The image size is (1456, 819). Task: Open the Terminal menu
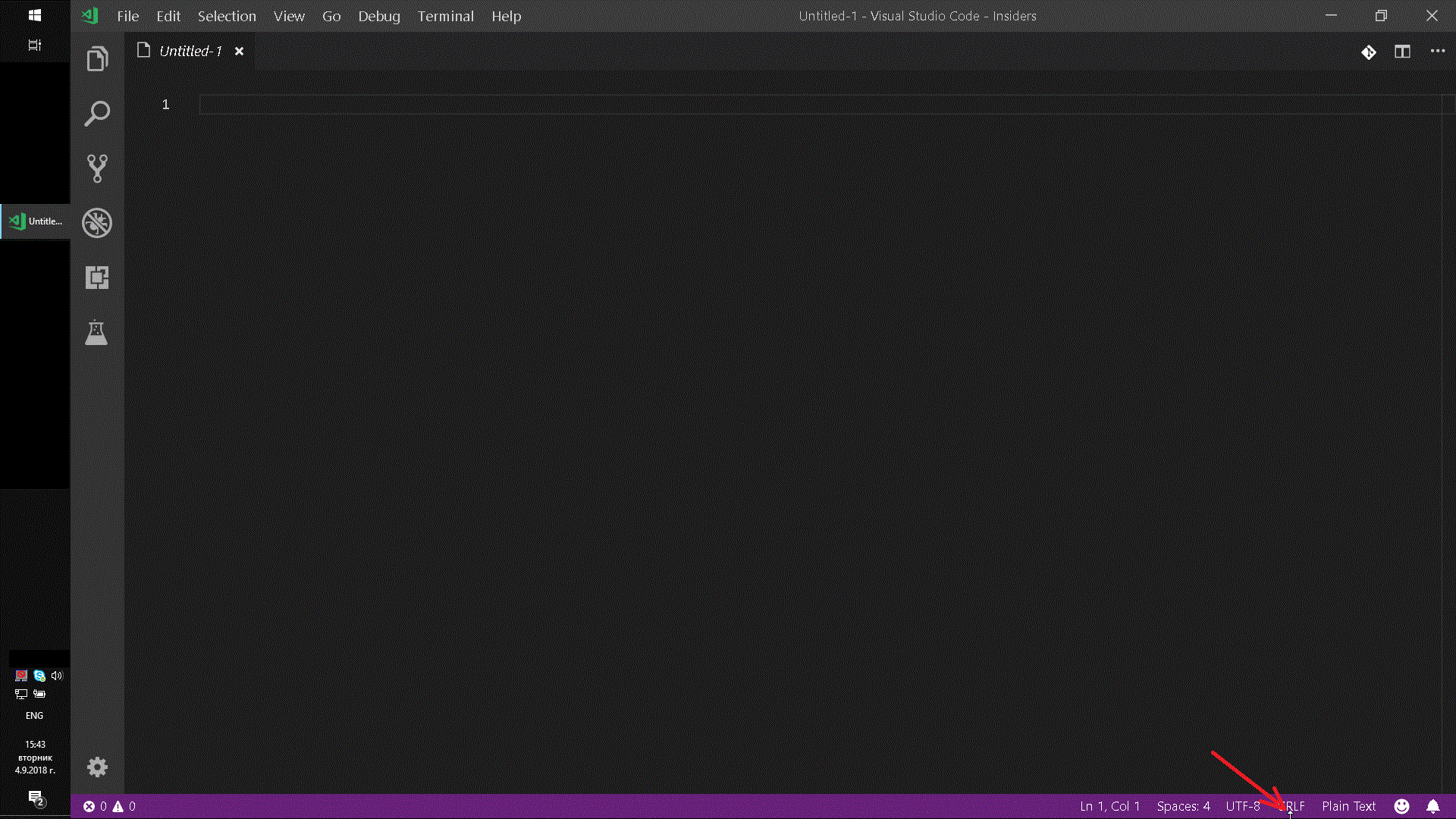[445, 16]
